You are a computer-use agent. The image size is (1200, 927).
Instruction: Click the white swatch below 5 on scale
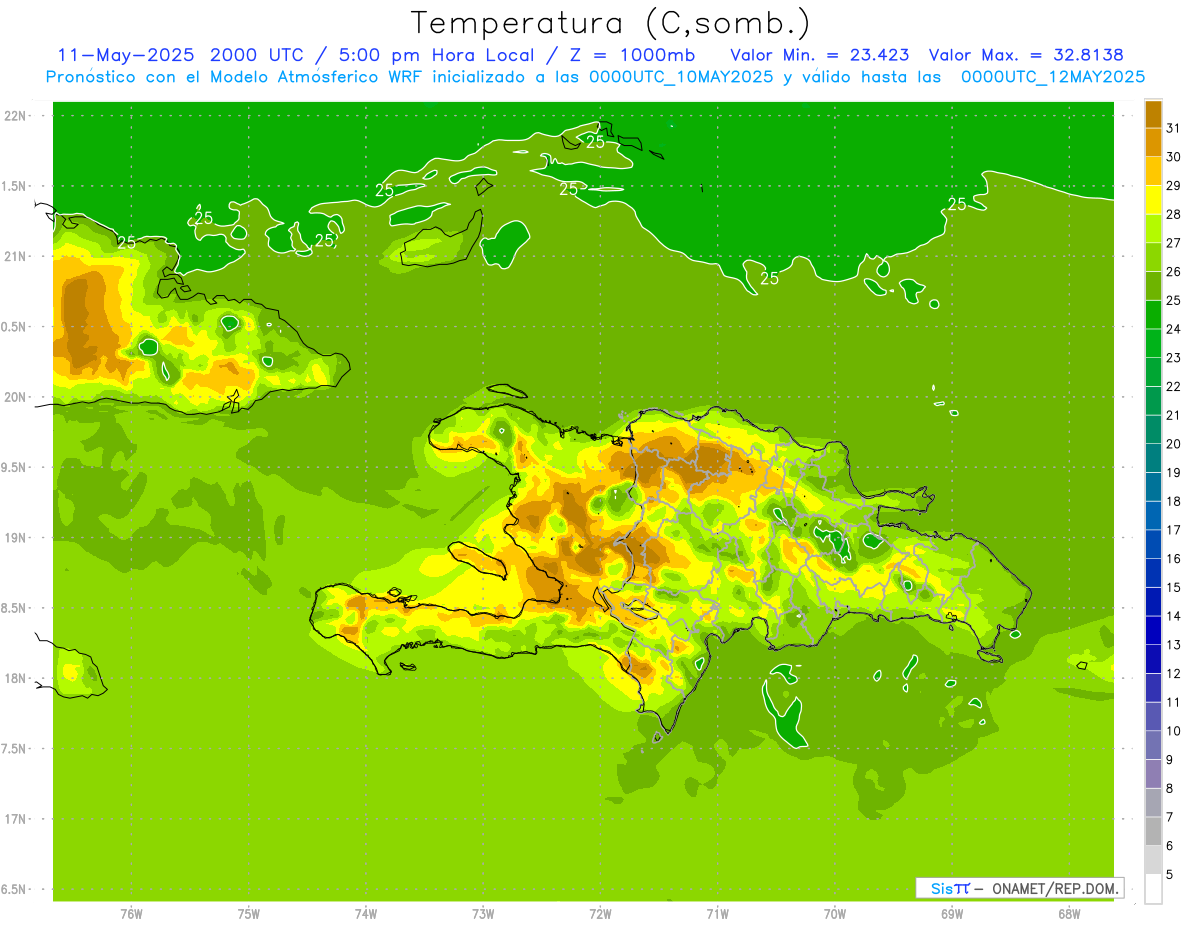point(1153,888)
